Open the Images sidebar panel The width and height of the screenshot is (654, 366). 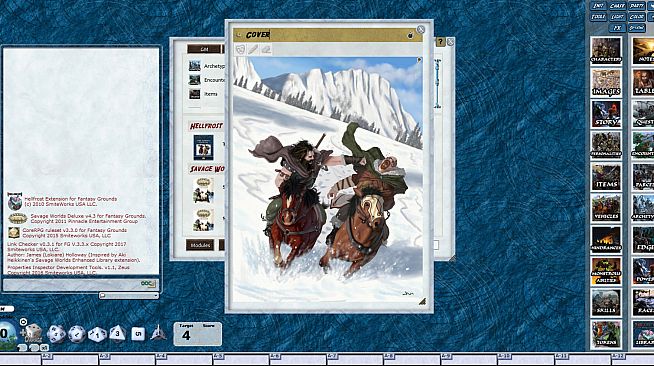point(606,82)
